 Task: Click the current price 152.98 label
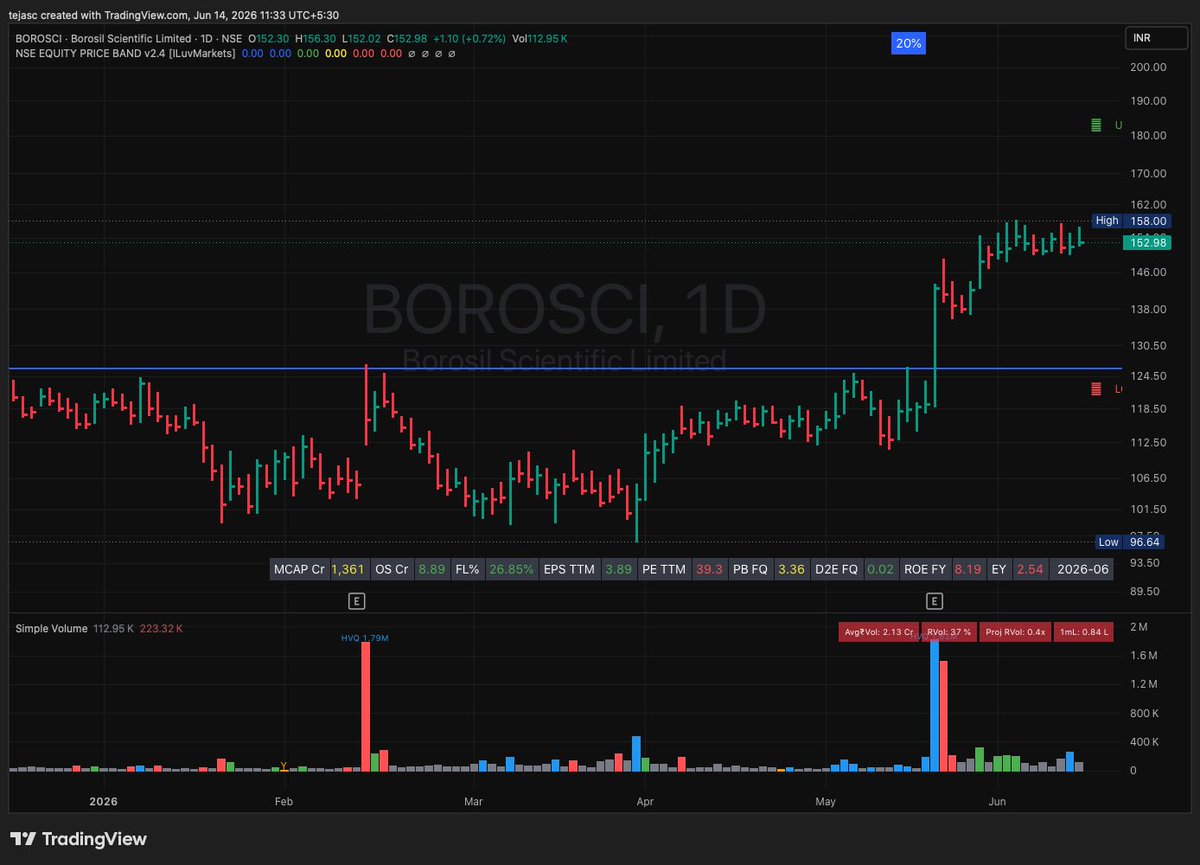(1146, 242)
